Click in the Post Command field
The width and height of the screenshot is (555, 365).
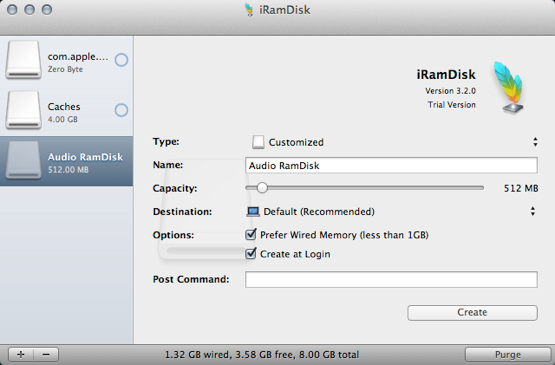point(391,279)
